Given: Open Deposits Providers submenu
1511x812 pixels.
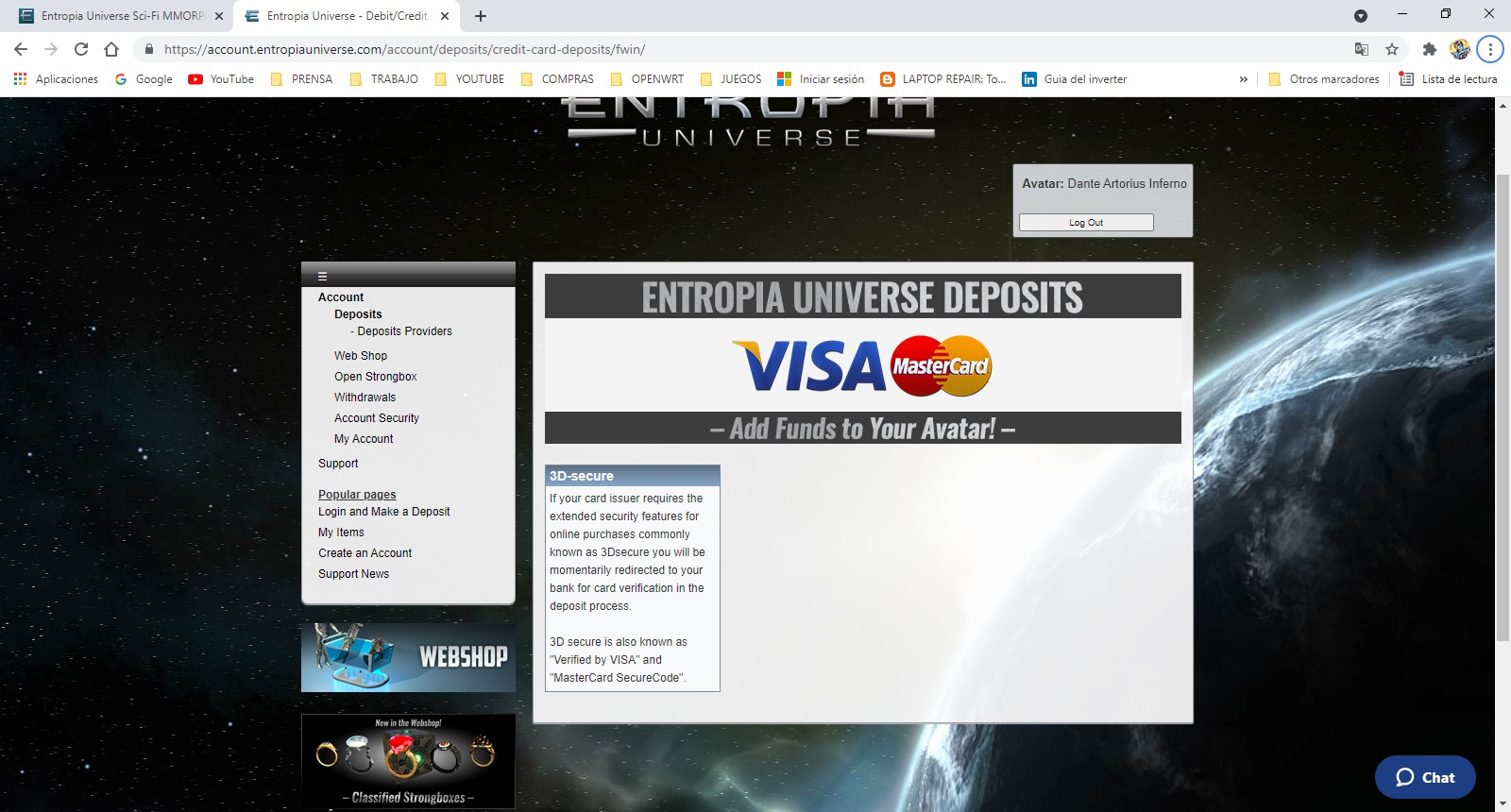Looking at the screenshot, I should [x=404, y=331].
